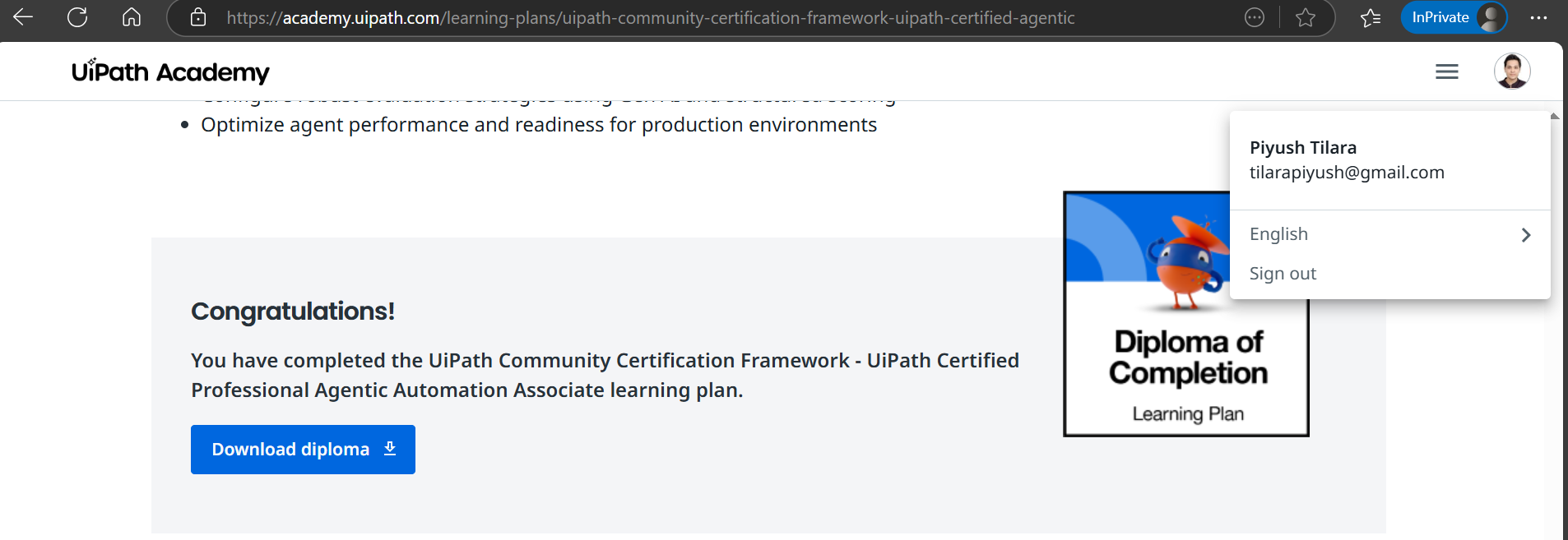Open the hamburger navigation menu
The image size is (1568, 540).
[x=1446, y=72]
